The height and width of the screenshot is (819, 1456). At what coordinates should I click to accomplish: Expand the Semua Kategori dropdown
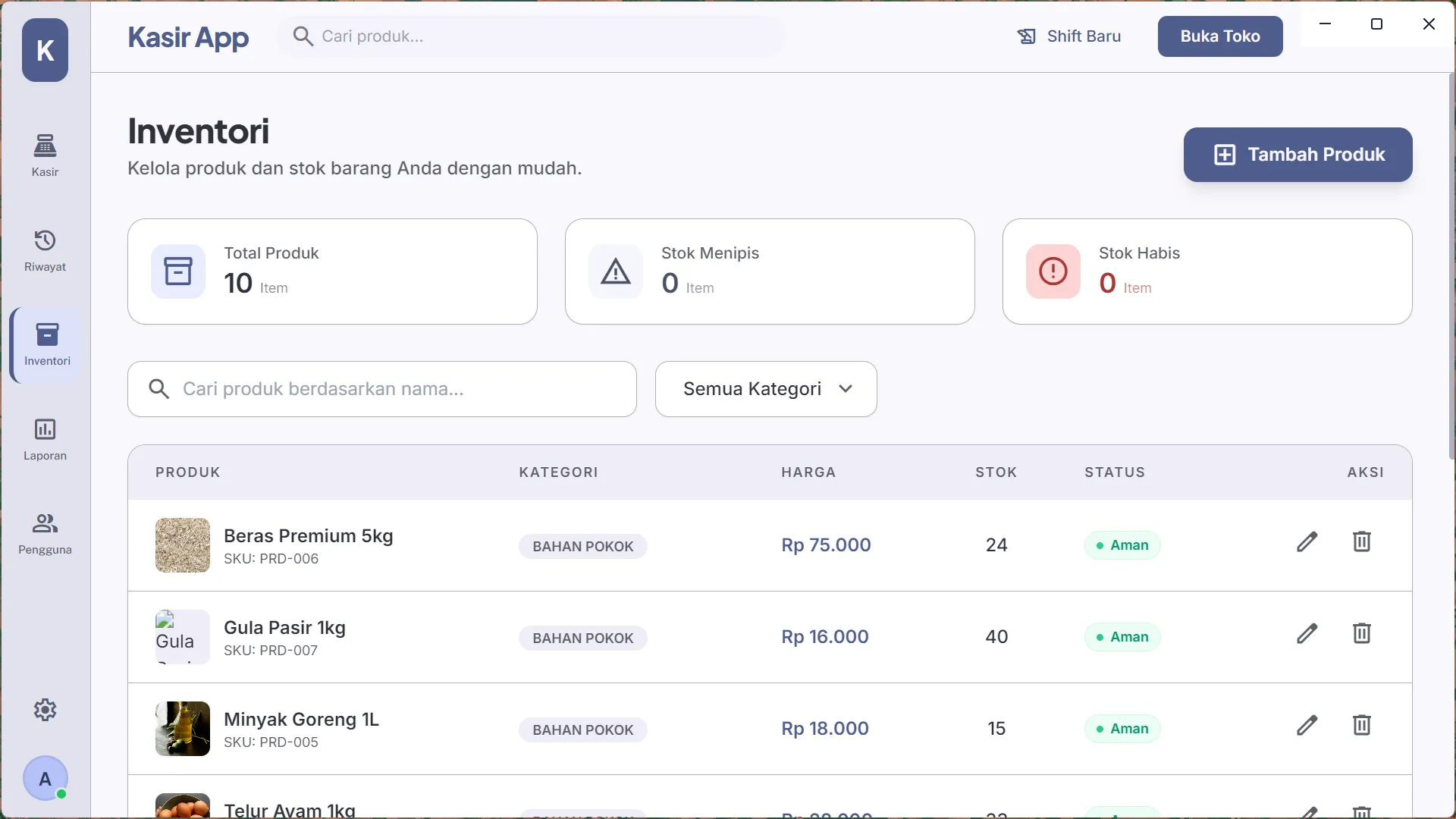click(x=766, y=389)
